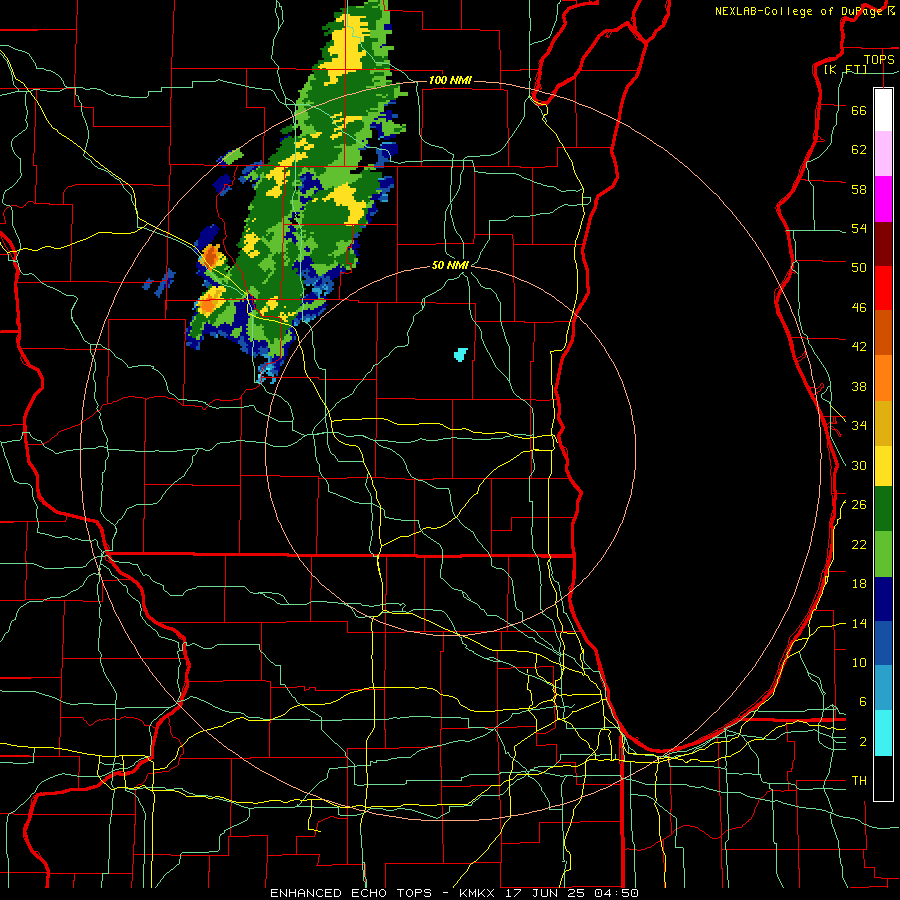This screenshot has height=900, width=900.
Task: Click the light blue legend swatch beside 6
Action: click(x=883, y=688)
